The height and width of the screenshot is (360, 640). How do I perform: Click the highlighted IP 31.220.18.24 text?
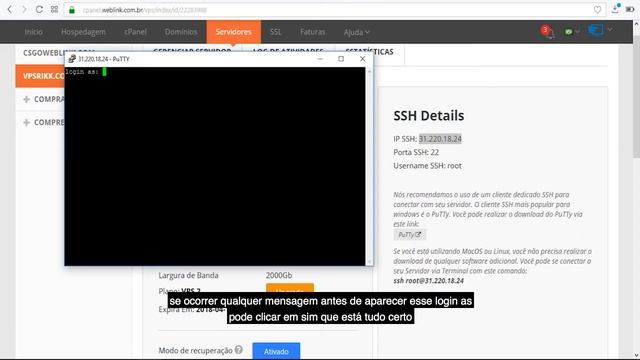(440, 139)
